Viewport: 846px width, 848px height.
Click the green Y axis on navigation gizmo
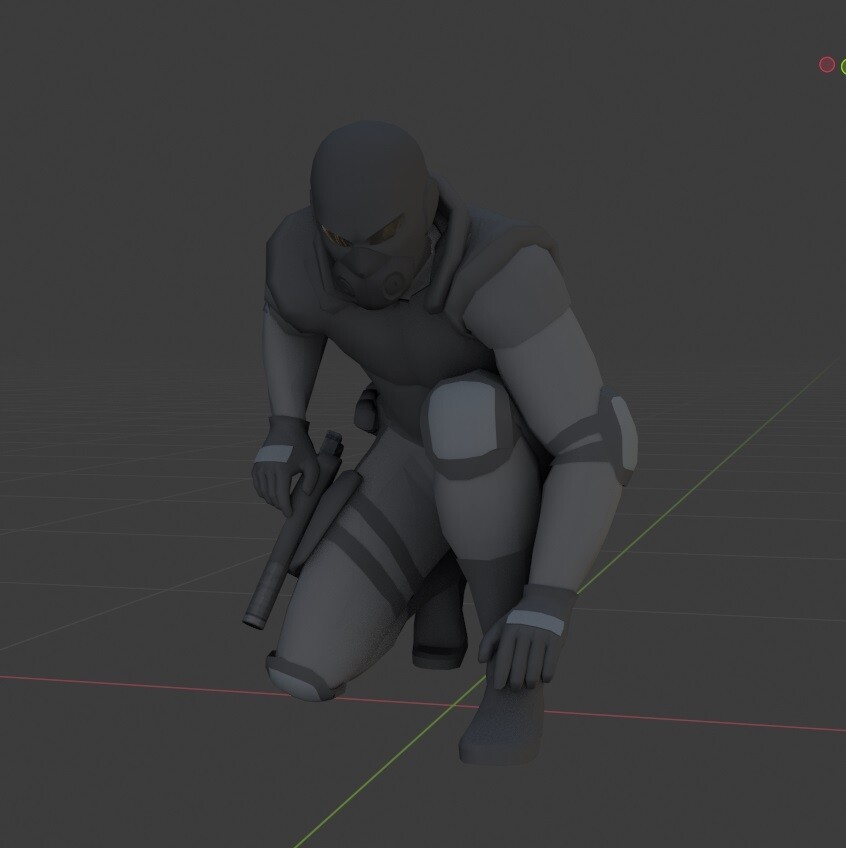844,66
